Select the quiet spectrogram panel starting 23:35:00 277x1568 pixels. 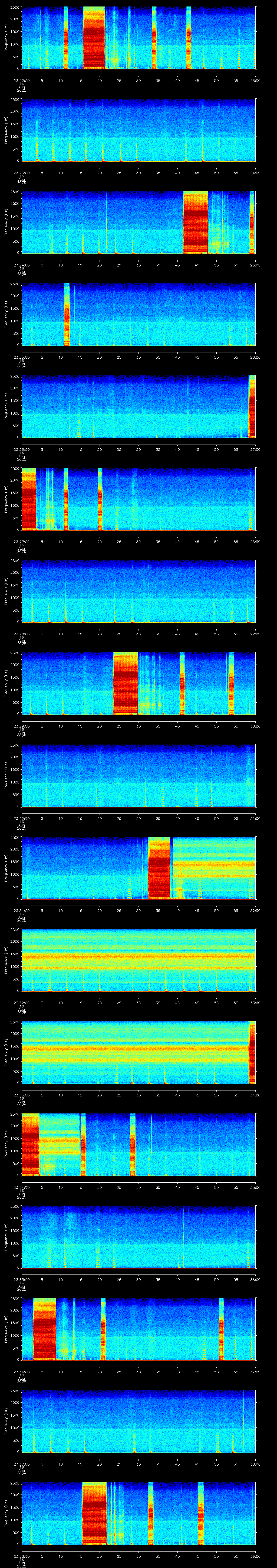tap(138, 1237)
